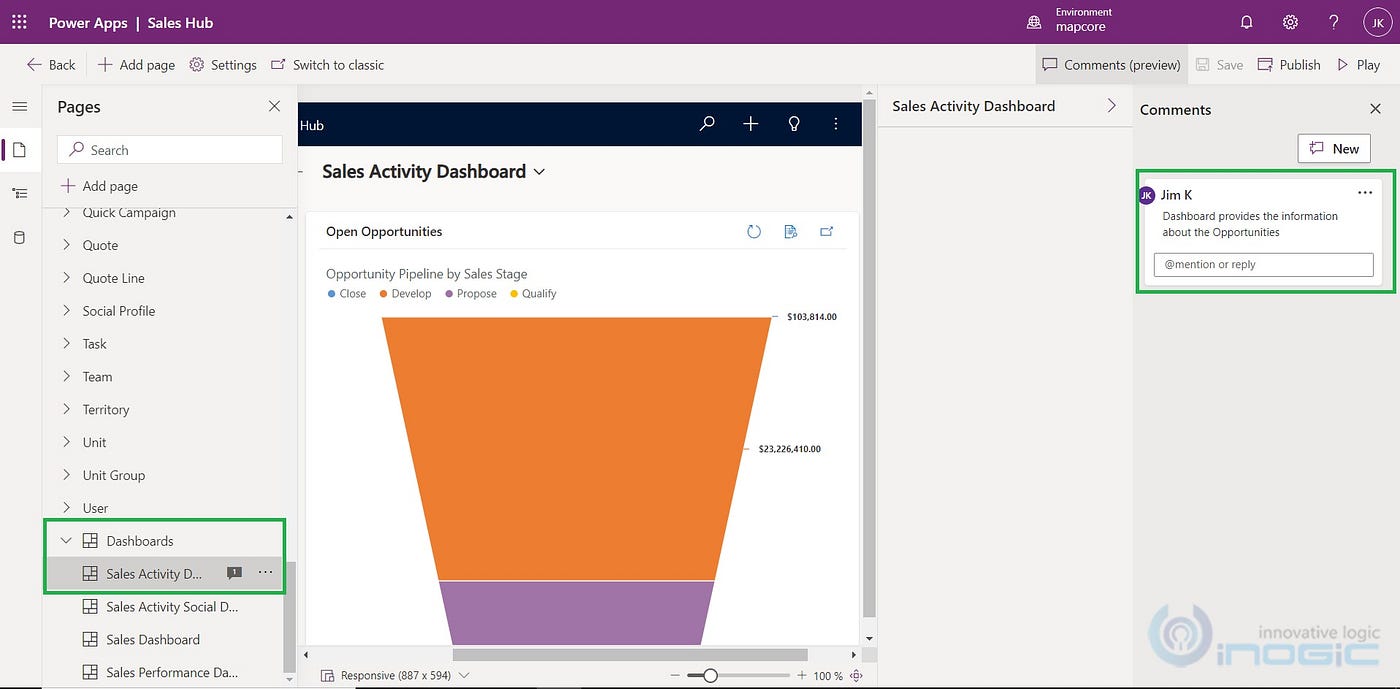The image size is (1400, 689).
Task: Click search magnifier in preview header
Action: coord(707,124)
